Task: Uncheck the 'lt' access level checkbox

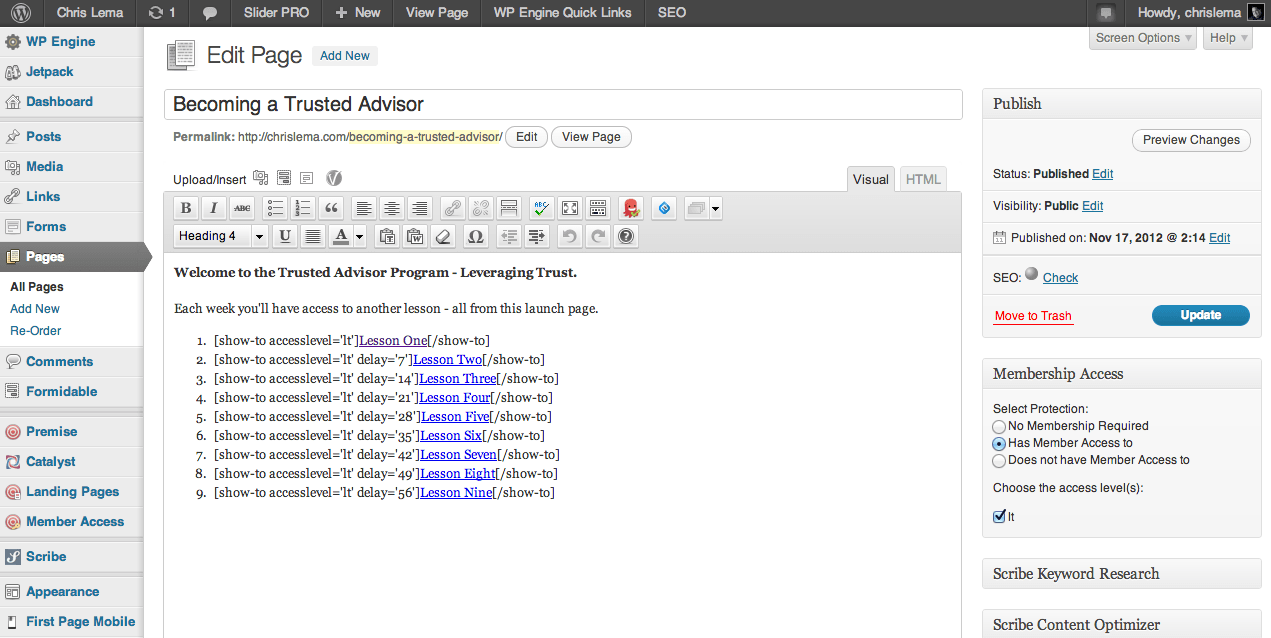Action: [x=999, y=517]
